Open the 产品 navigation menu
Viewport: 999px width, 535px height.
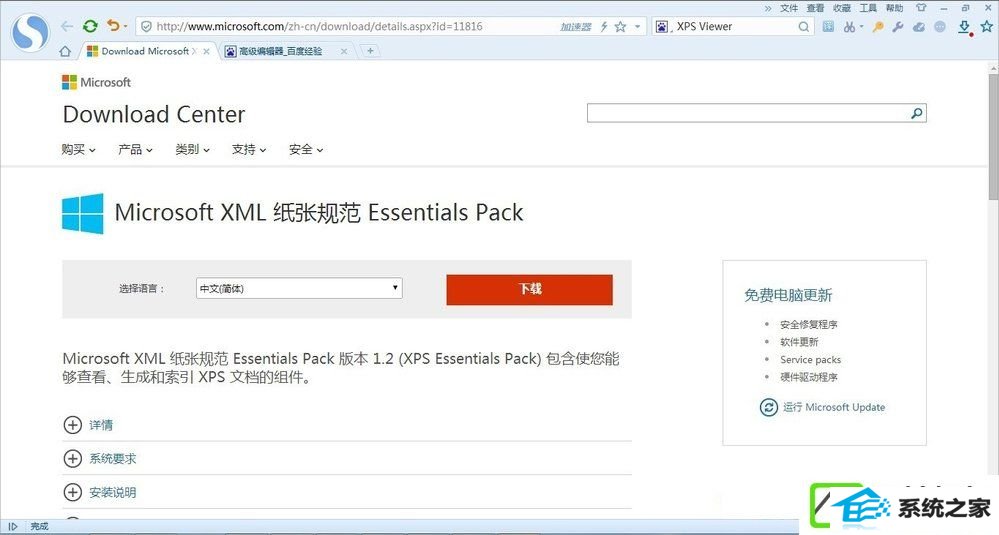135,150
